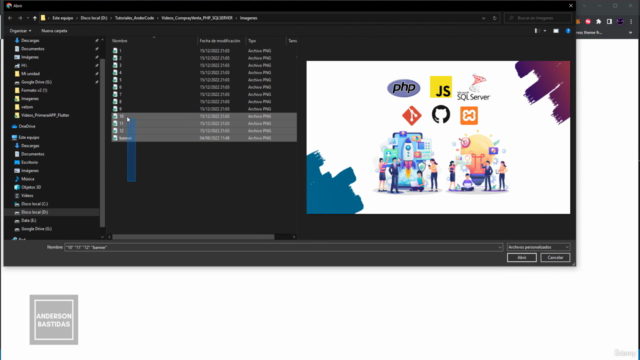Click 'Este equipo' in the address path
This screenshot has height=360, width=640.
click(x=62, y=18)
